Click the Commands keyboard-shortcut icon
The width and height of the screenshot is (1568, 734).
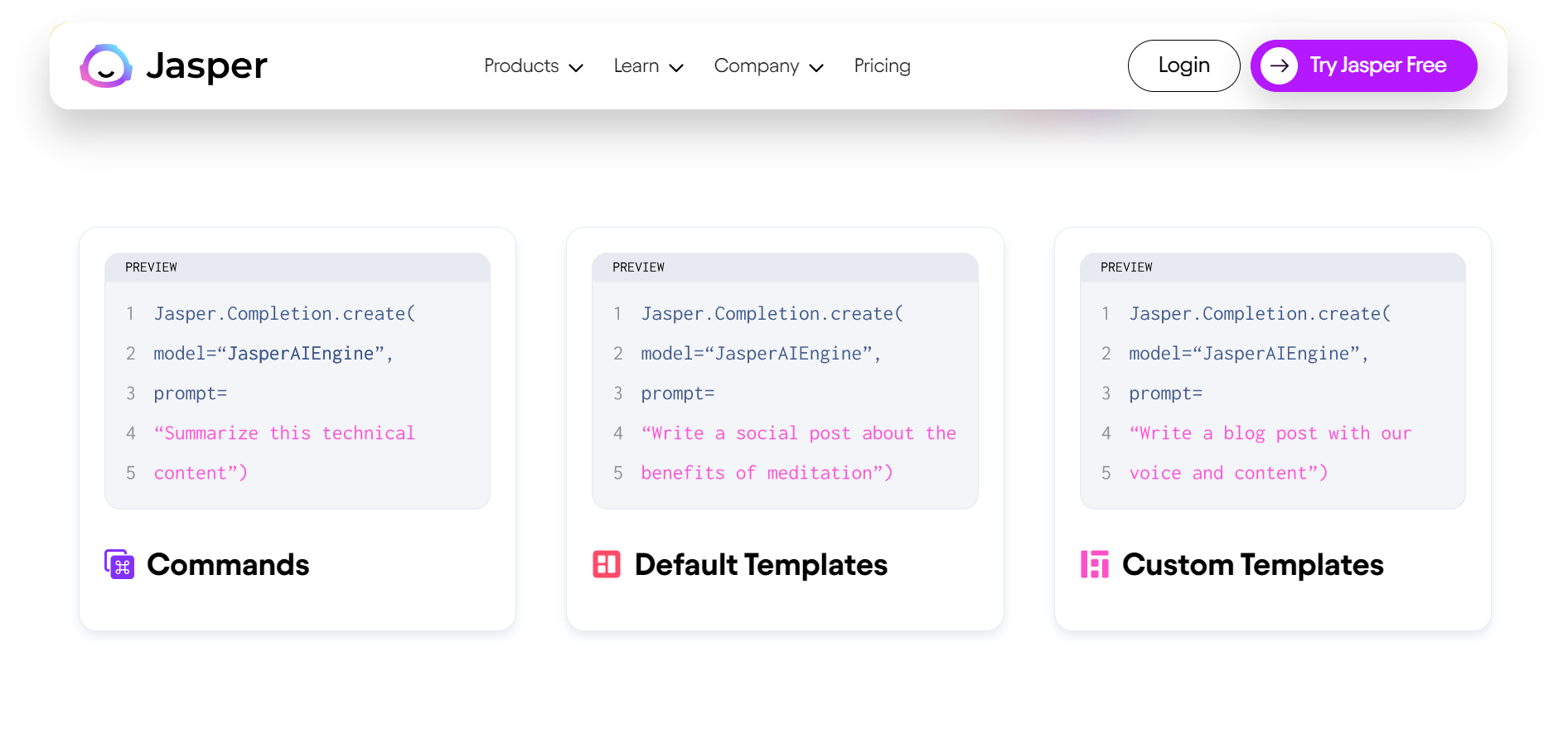coord(119,564)
